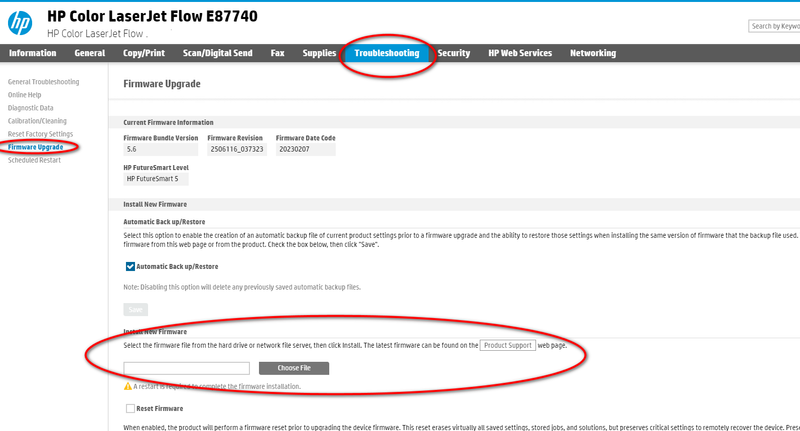
Task: Go to Calibration/Cleaning page
Action: [x=37, y=121]
